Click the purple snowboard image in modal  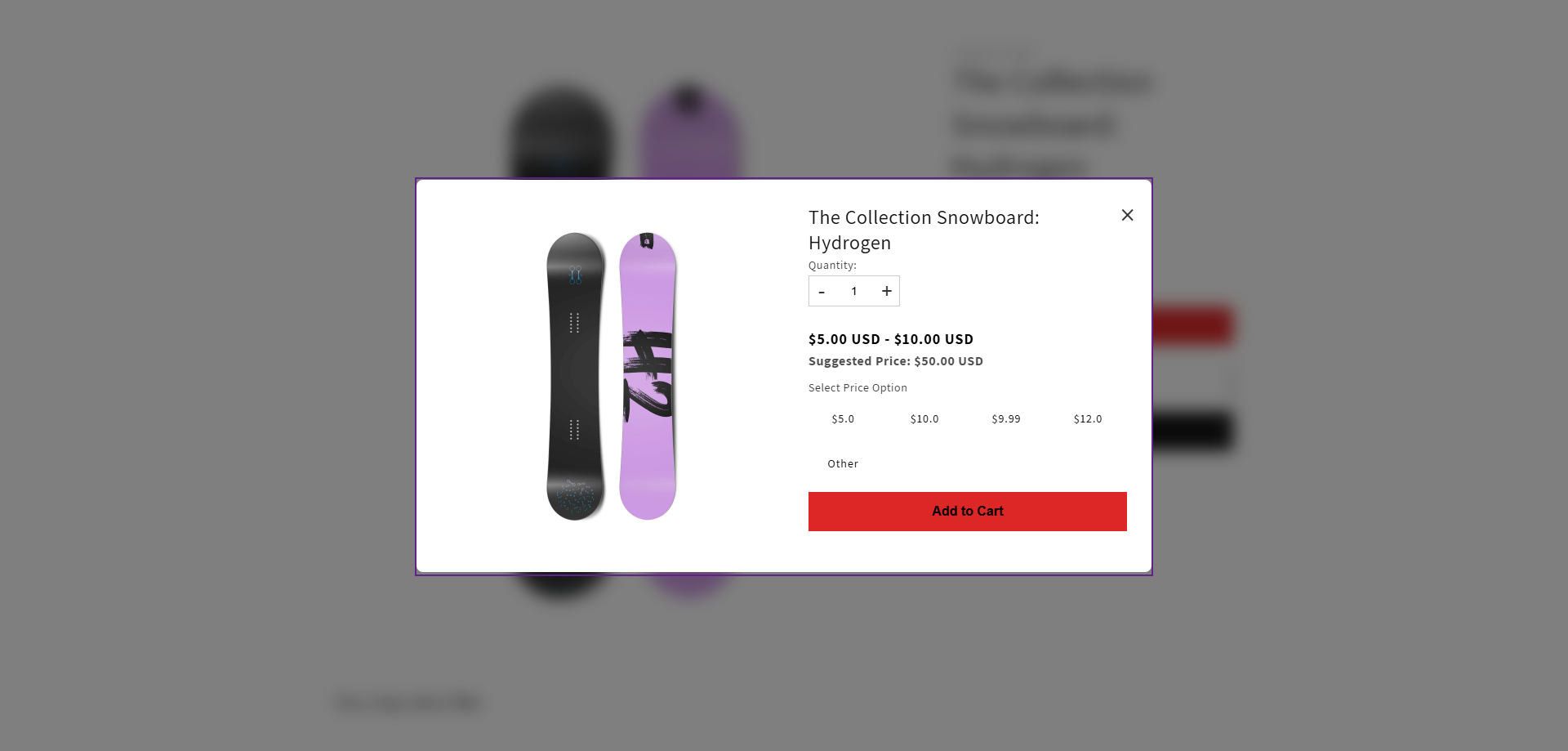pos(648,377)
